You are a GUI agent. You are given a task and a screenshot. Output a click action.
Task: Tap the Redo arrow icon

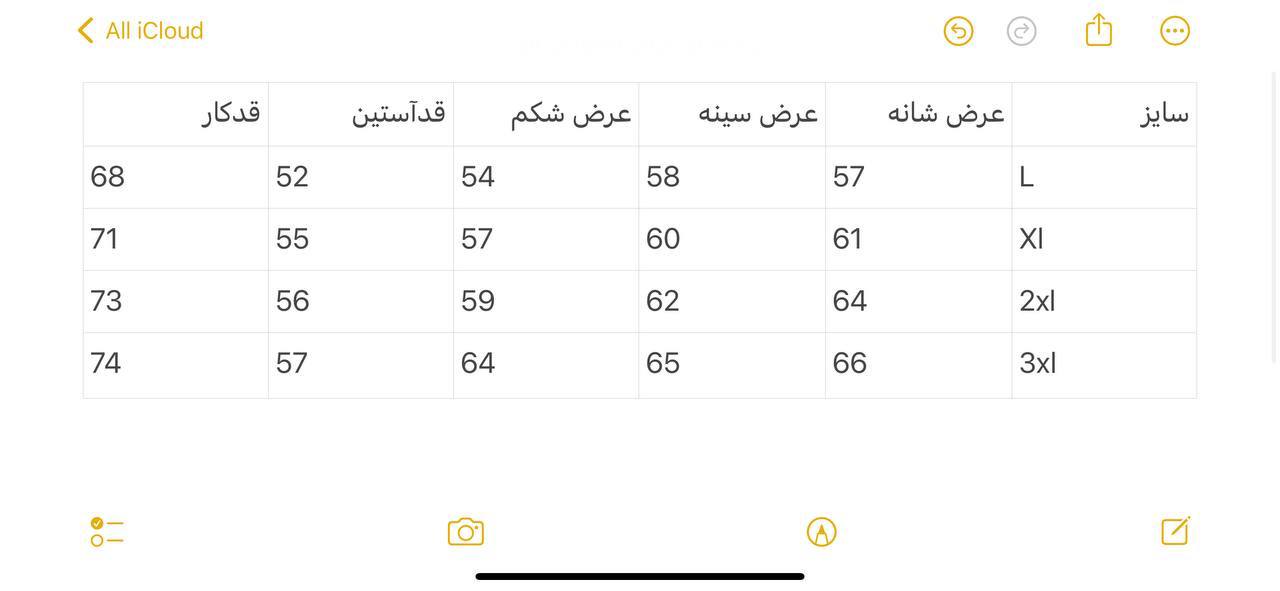pos(1021,31)
